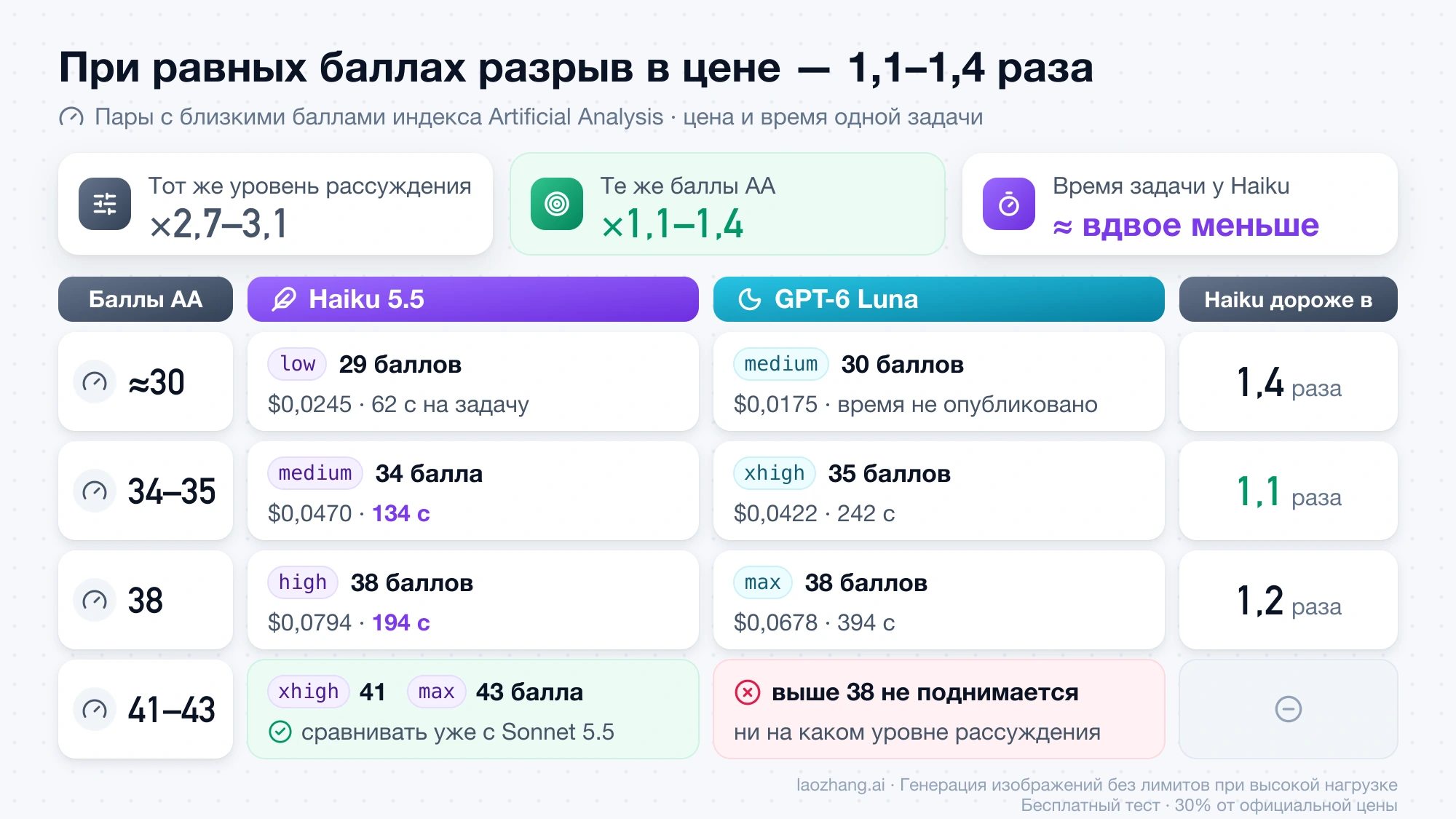Click the gauge icon next to 34–35

[x=95, y=491]
